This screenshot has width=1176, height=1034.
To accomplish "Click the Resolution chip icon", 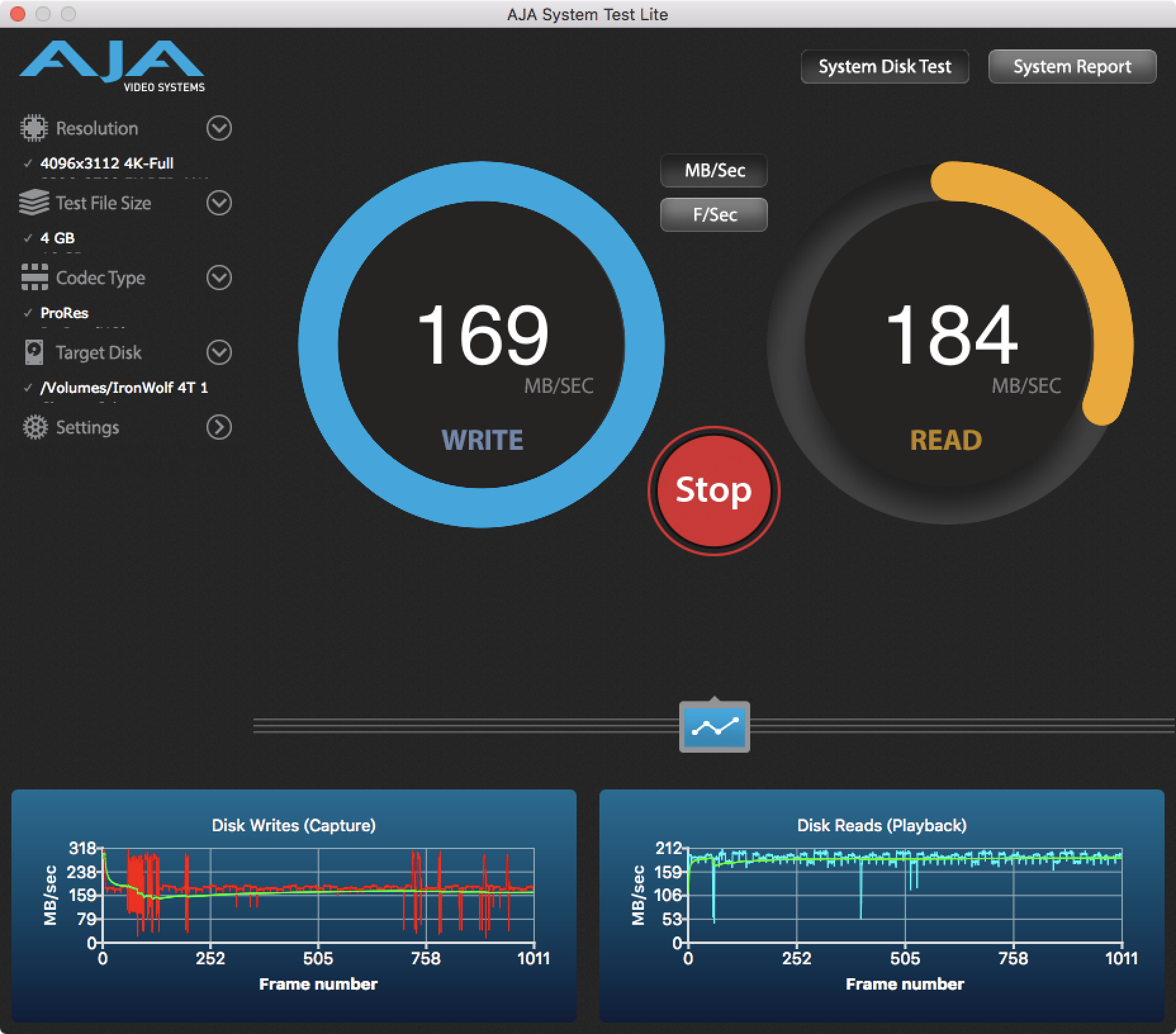I will coord(34,128).
